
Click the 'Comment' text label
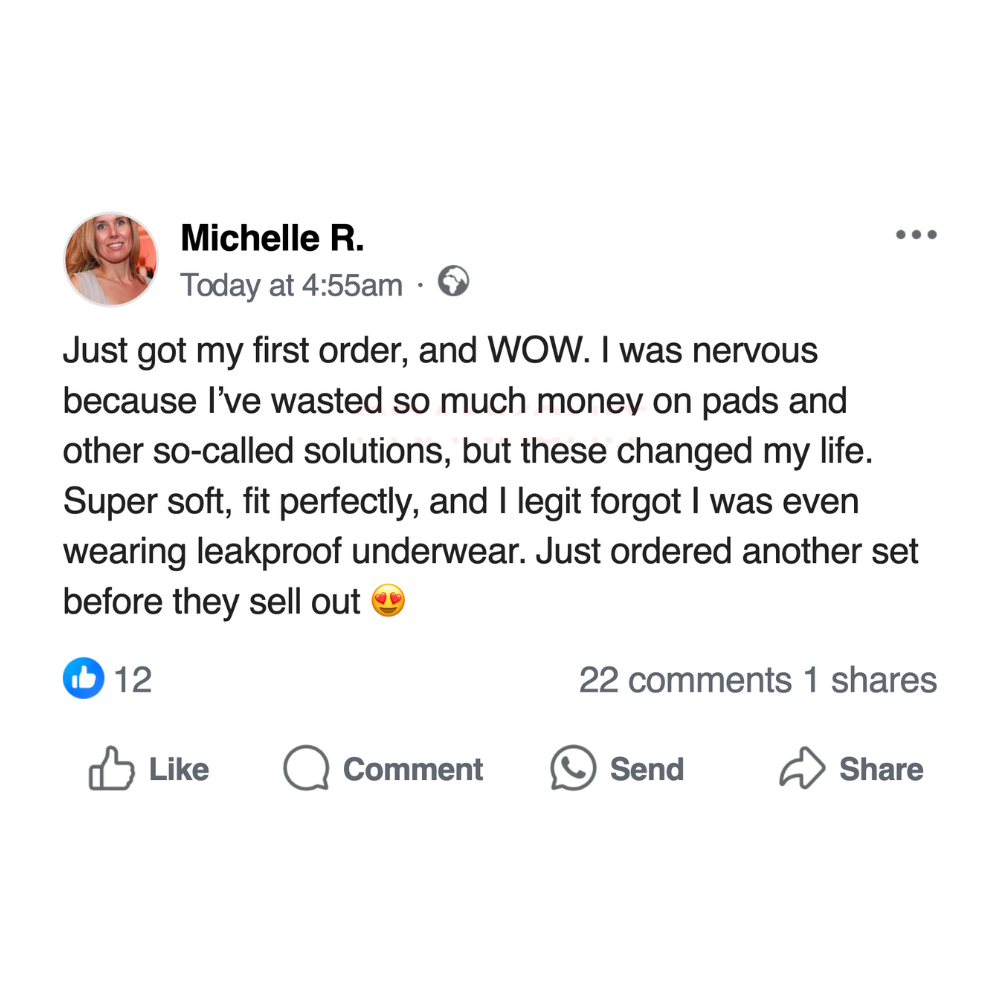click(413, 769)
